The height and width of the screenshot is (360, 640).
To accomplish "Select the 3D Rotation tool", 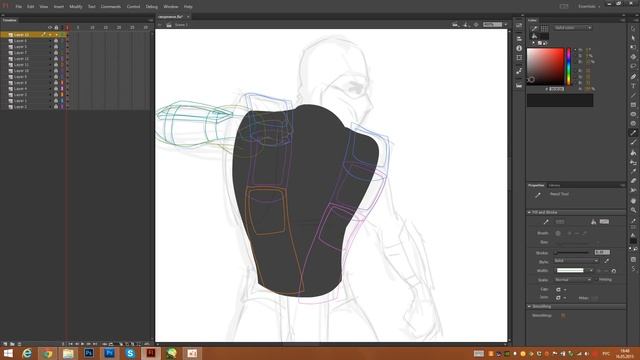I will point(633,57).
